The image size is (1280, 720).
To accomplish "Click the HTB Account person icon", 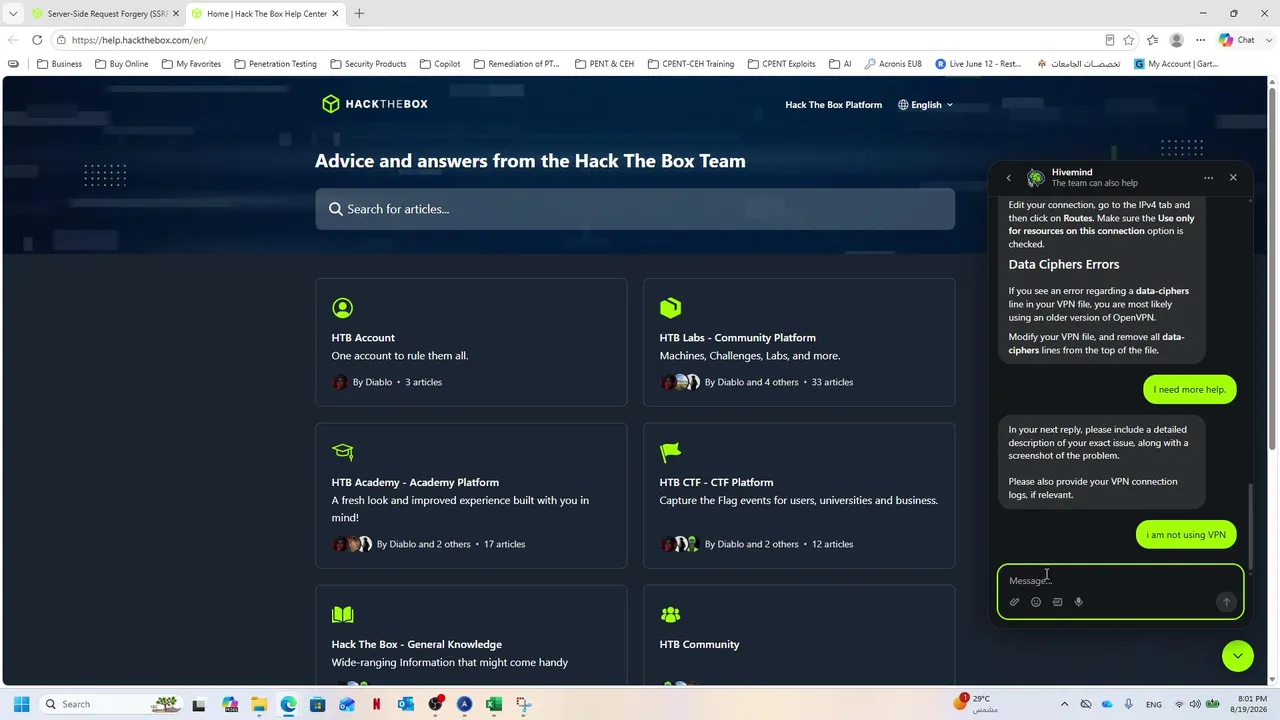I will [x=342, y=308].
